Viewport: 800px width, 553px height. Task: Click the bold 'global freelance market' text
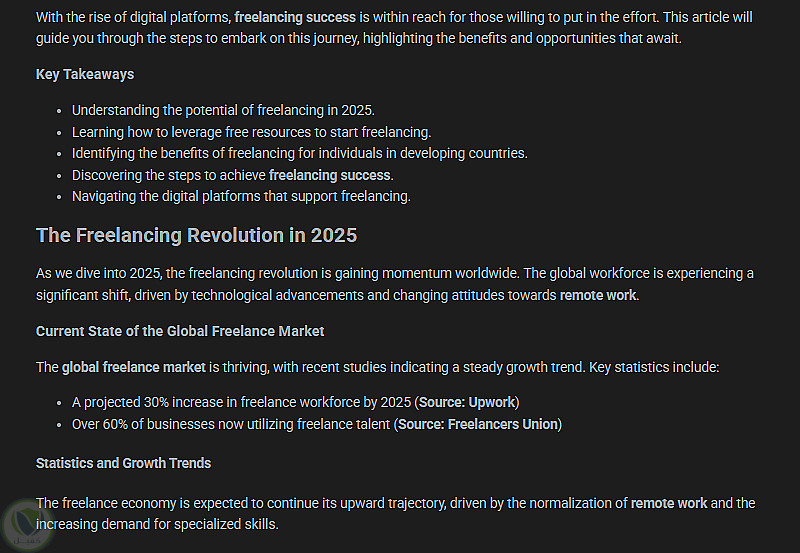[133, 367]
